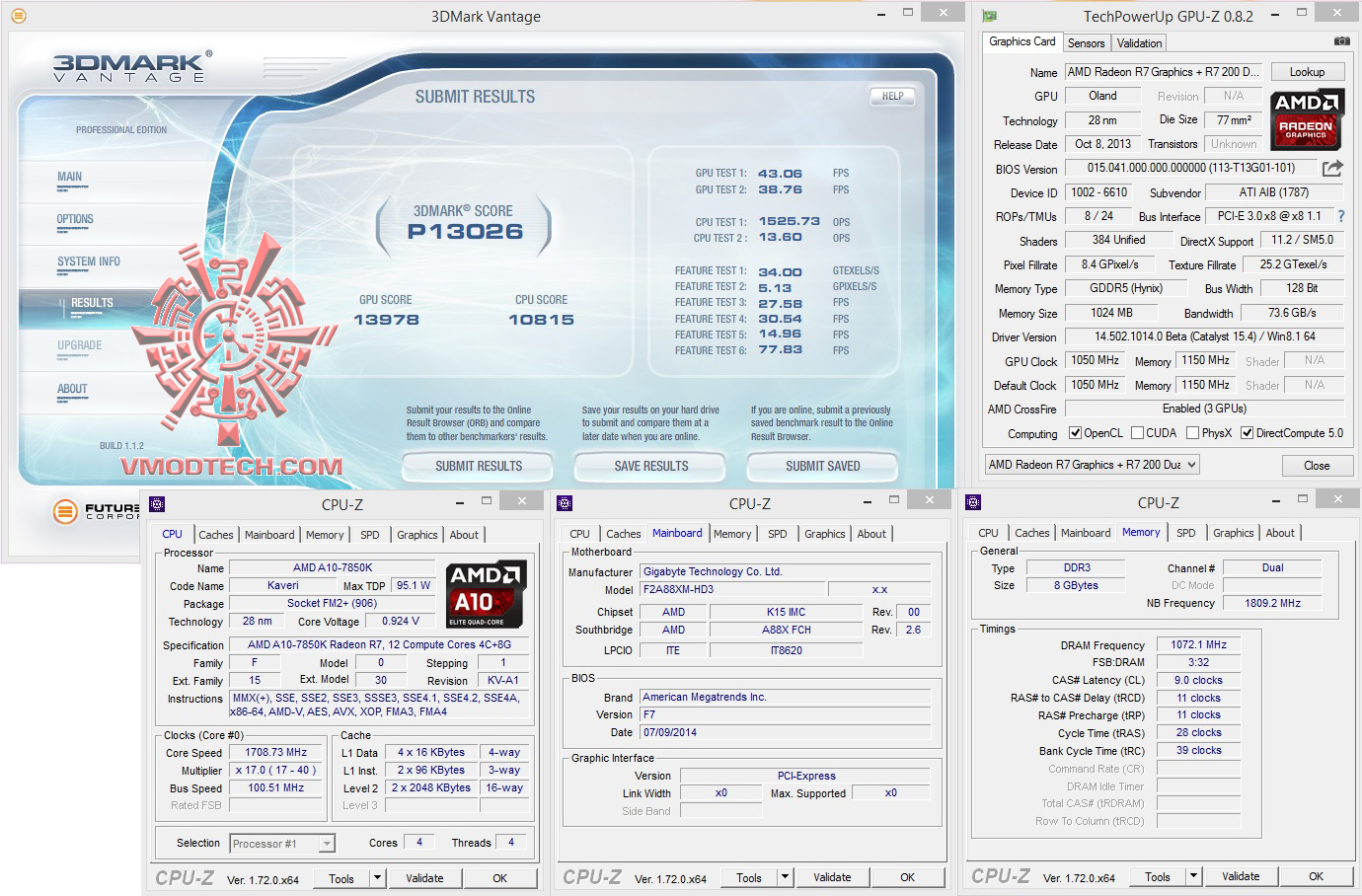Click the GPU Name text field

[x=1163, y=72]
